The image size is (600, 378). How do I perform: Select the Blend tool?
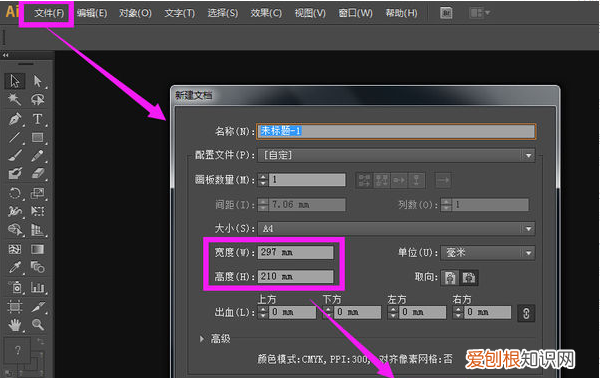point(37,267)
